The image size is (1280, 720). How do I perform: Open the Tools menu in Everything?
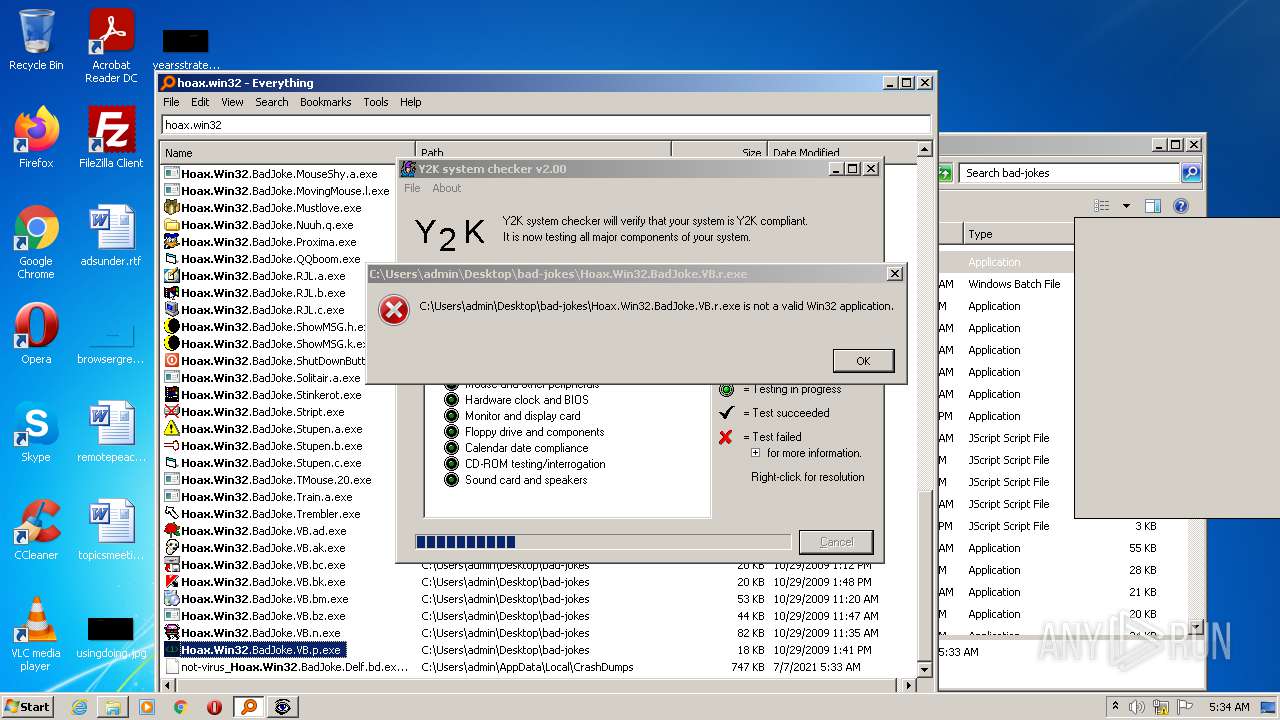pyautogui.click(x=376, y=102)
